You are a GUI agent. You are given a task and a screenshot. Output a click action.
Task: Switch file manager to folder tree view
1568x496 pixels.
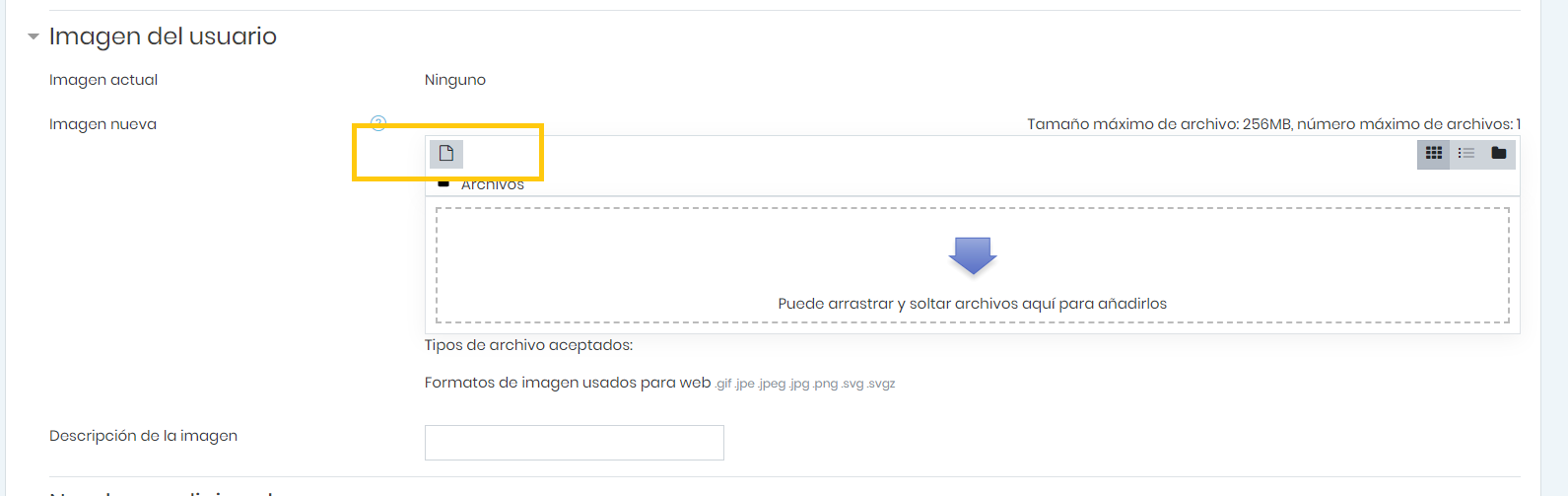[x=1499, y=153]
